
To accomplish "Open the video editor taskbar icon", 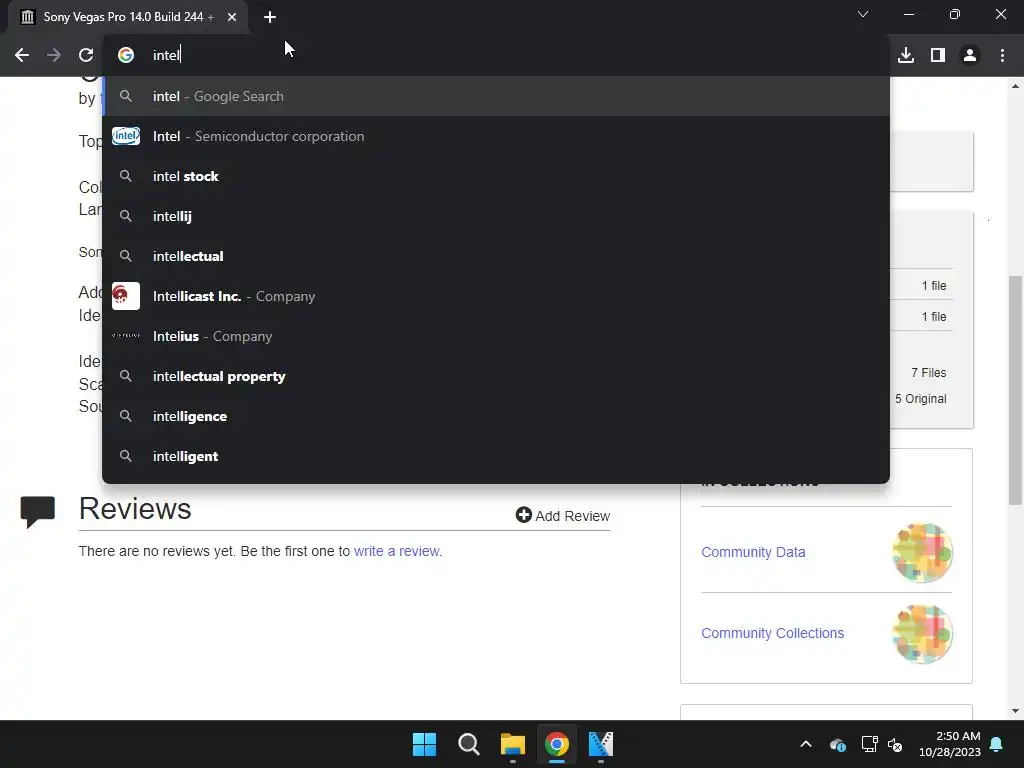I will [x=601, y=744].
